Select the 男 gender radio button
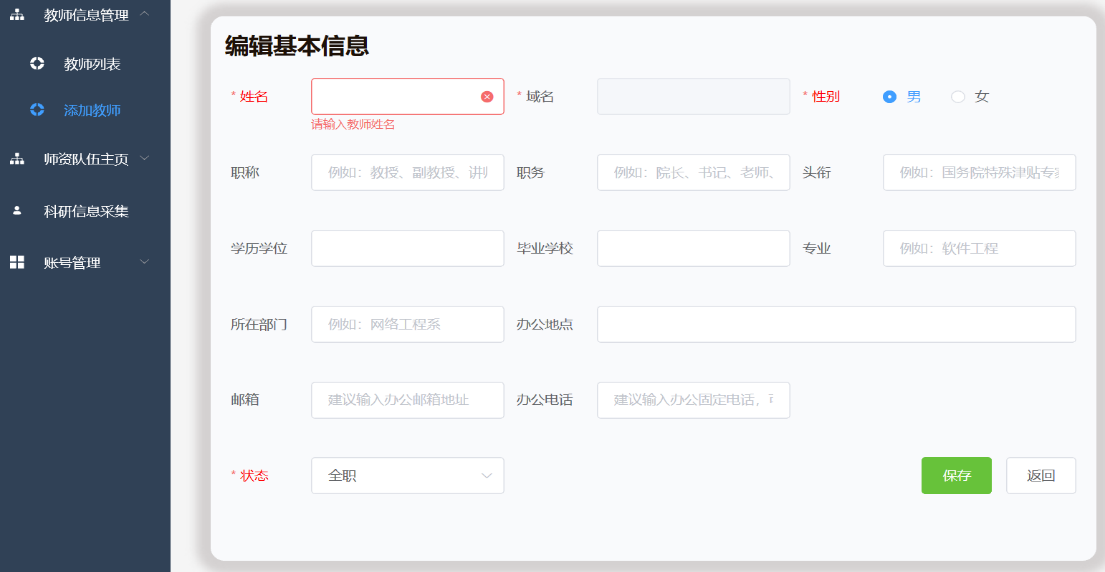Image resolution: width=1105 pixels, height=572 pixels. (890, 97)
